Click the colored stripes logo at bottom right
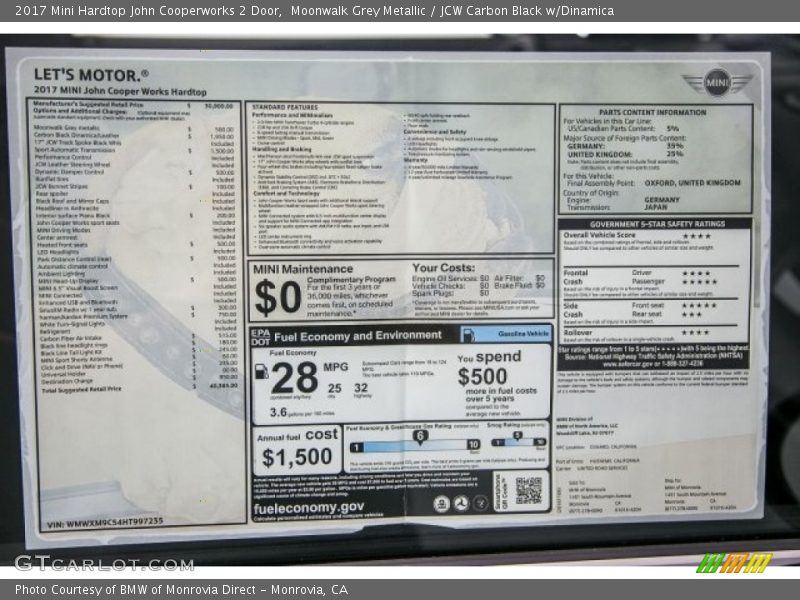 [734, 562]
